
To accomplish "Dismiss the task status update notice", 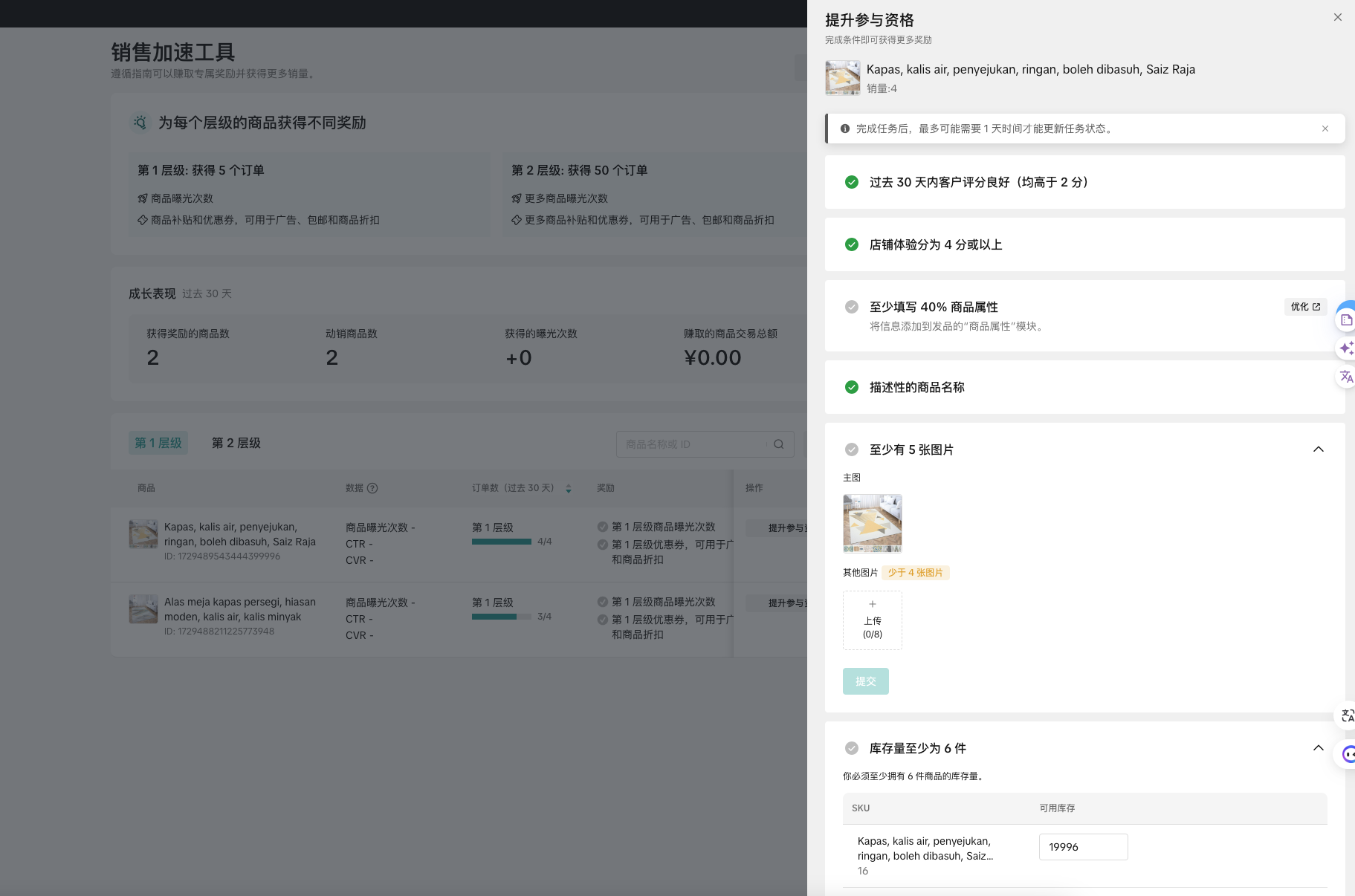I will coord(1325,129).
